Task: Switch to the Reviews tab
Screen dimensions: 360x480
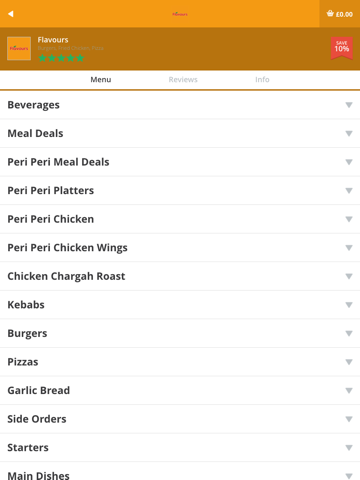Action: tap(183, 80)
